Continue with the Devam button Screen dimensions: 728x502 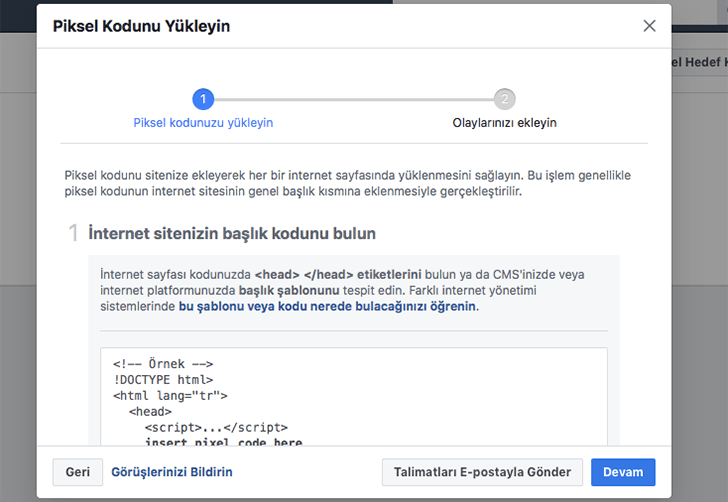623,472
